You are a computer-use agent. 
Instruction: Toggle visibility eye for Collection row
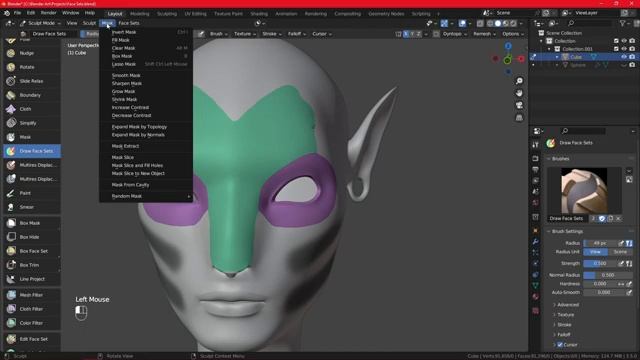tap(624, 41)
